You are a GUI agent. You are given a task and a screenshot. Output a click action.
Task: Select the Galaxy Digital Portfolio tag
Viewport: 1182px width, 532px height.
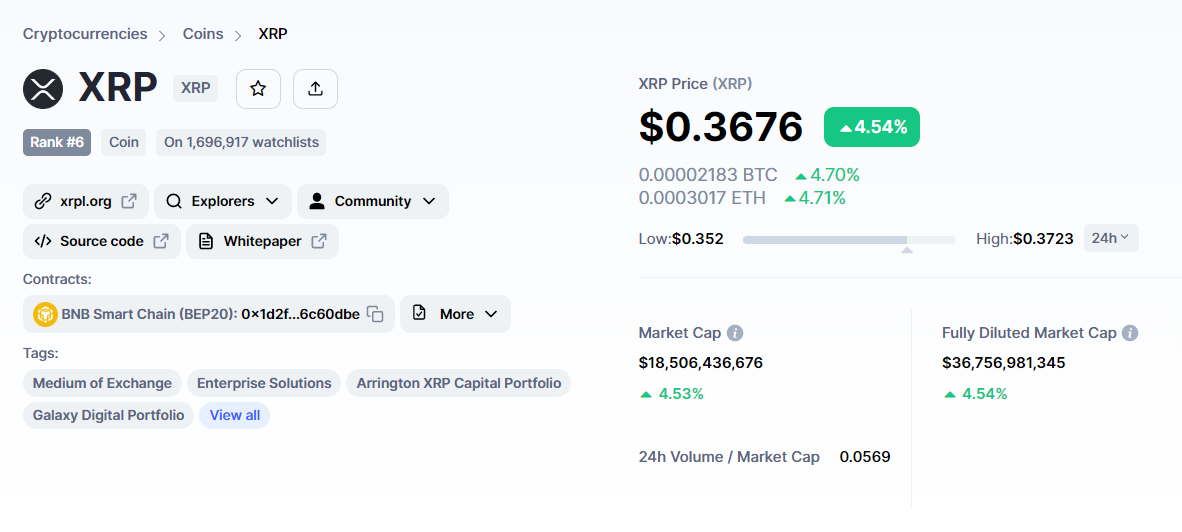tap(108, 415)
